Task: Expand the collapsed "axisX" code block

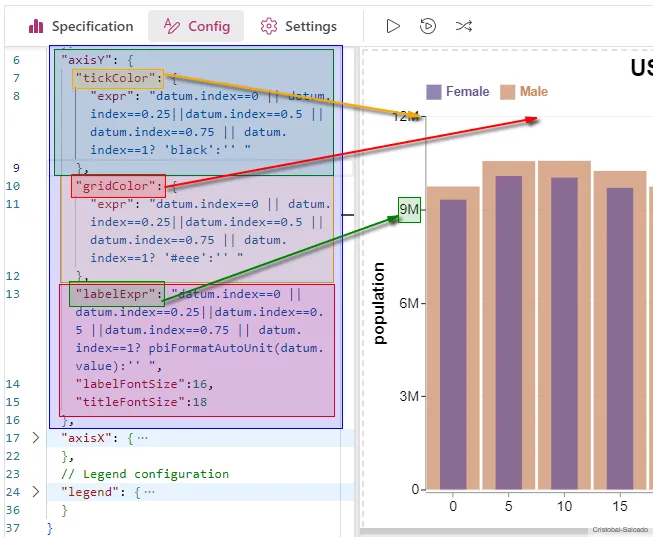Action: point(37,438)
